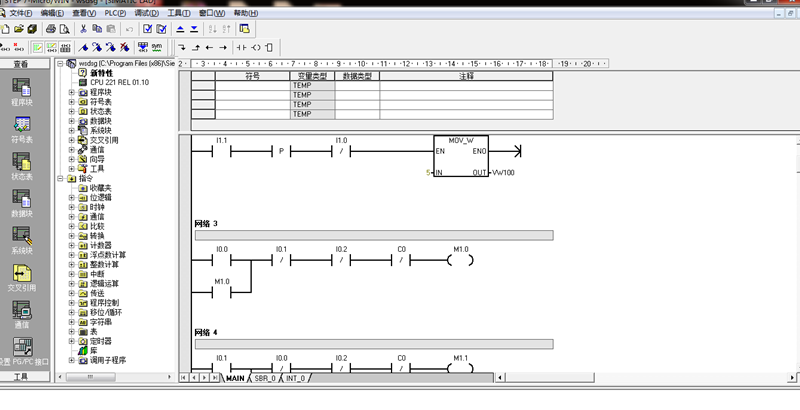
Task: Open 程序块 in the left view bar
Action: click(22, 92)
